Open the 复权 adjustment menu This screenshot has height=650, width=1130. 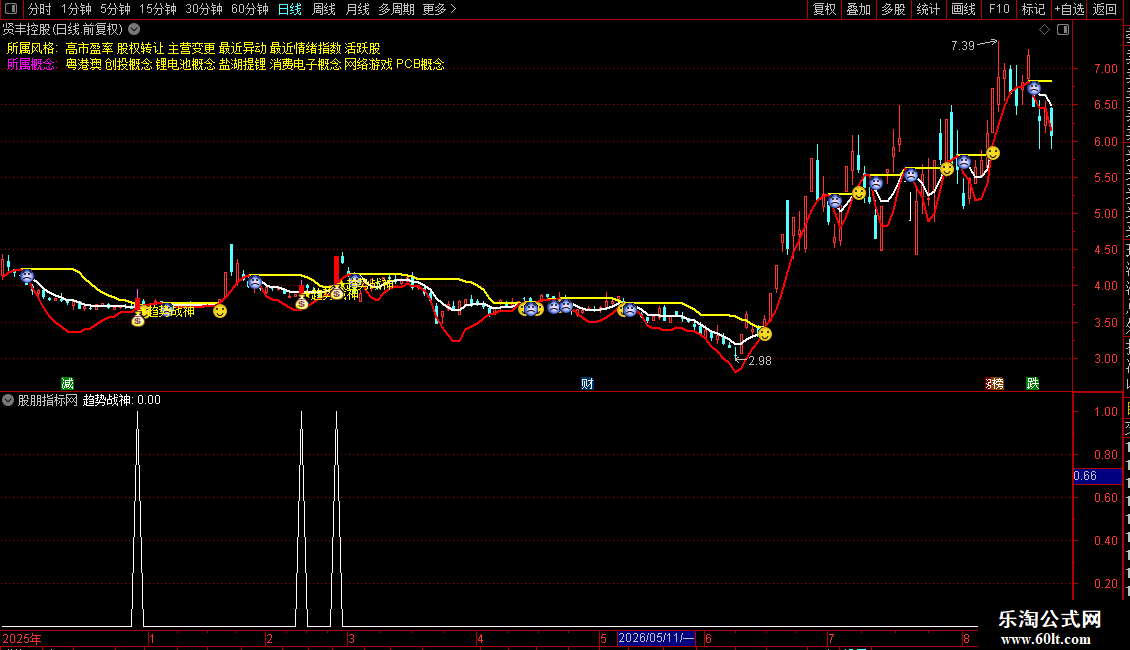824,9
